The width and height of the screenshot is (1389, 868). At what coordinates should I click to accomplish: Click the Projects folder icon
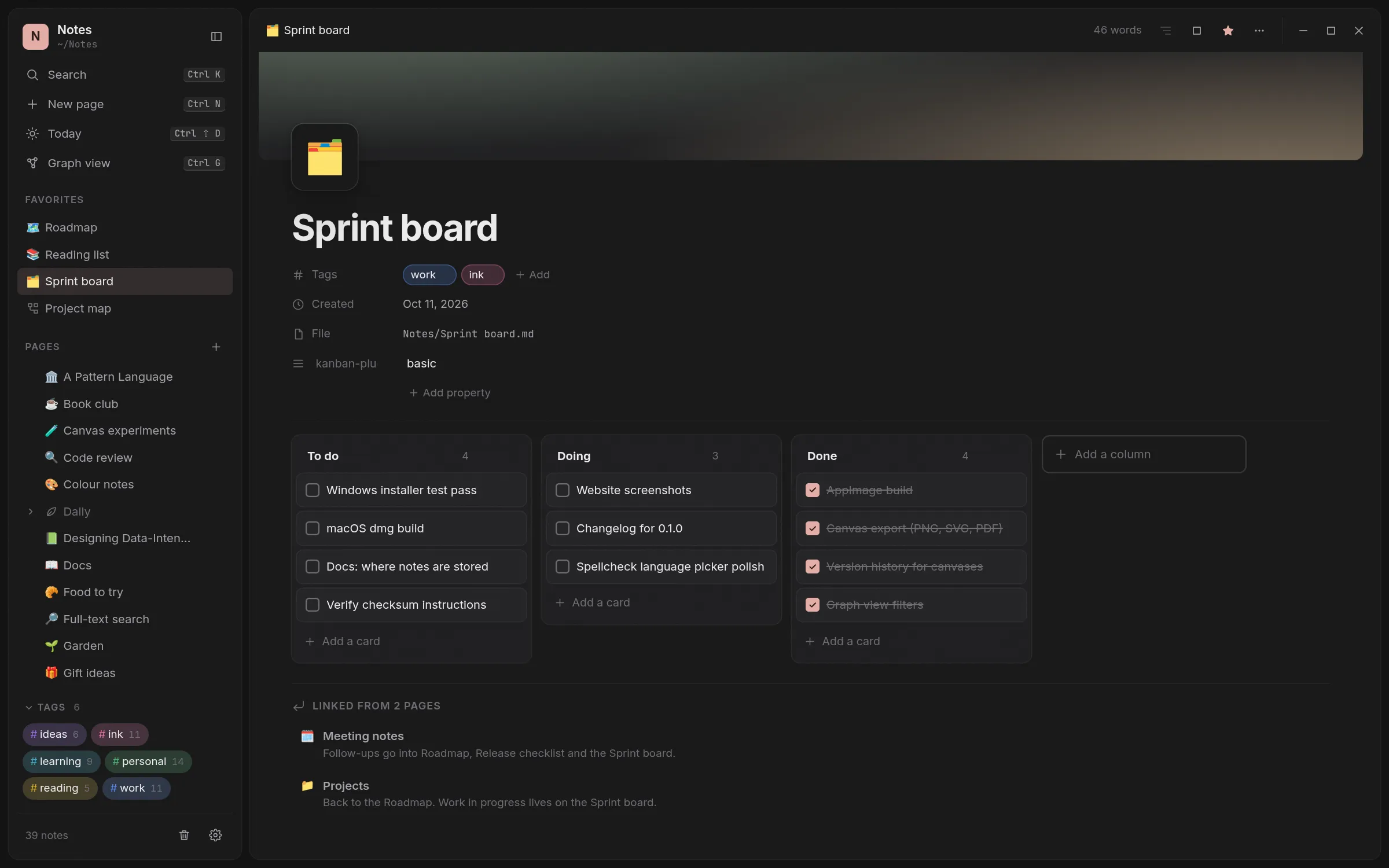[307, 786]
